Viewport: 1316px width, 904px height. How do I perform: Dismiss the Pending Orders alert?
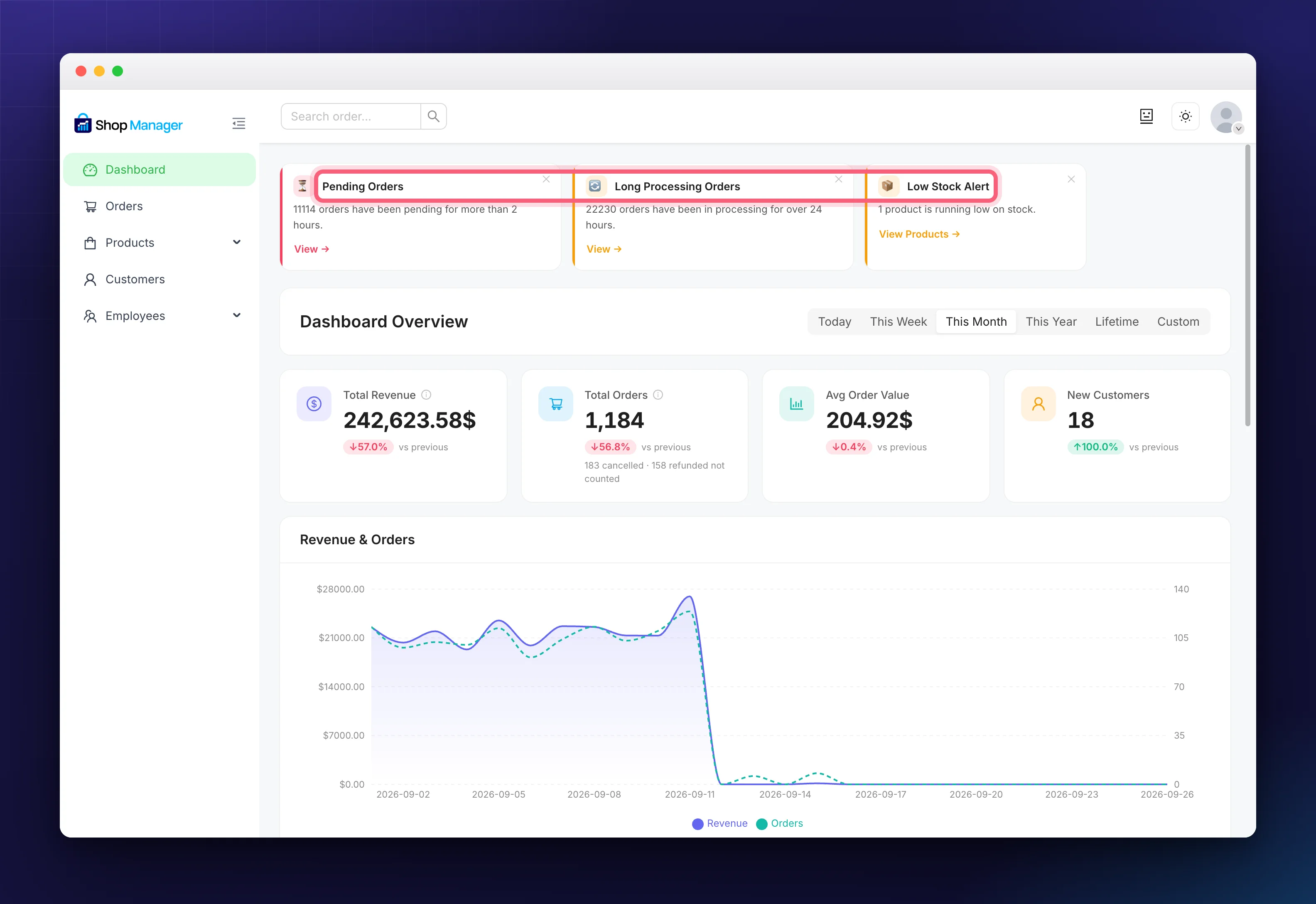tap(546, 179)
